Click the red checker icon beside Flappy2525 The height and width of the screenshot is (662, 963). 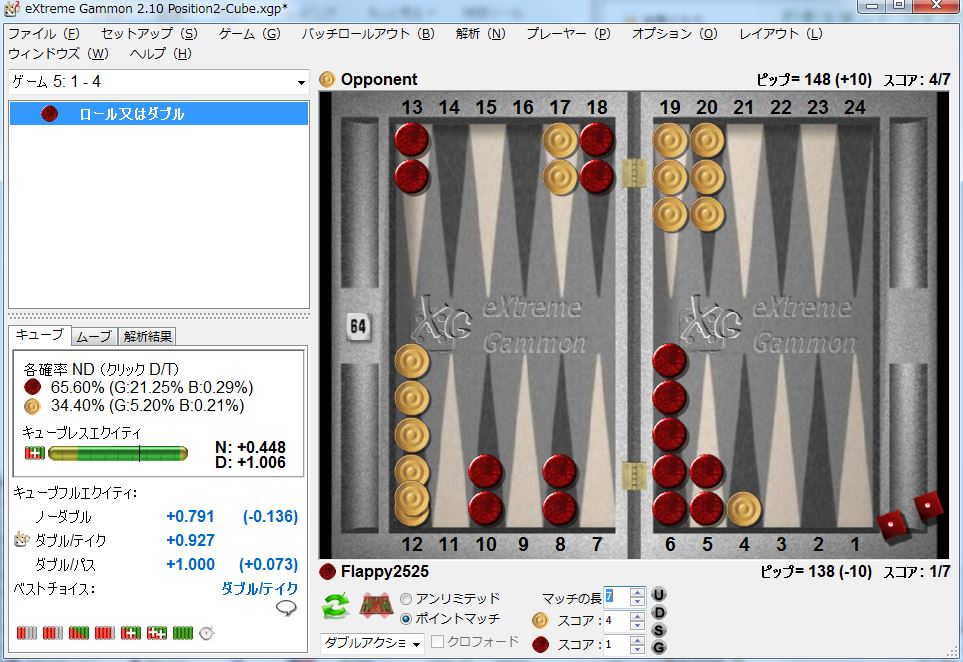coord(327,572)
